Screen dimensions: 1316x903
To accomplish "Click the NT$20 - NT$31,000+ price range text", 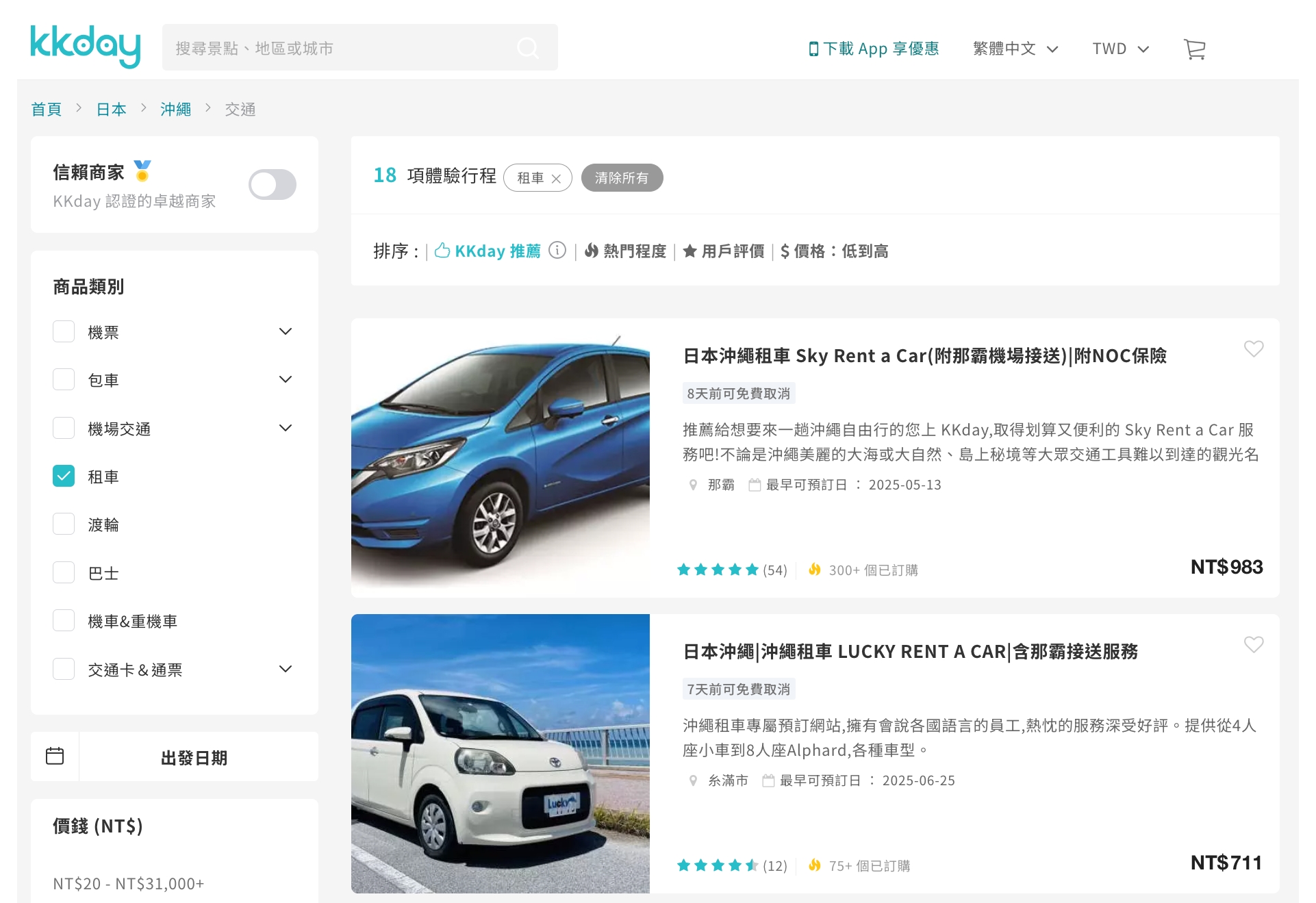I will [x=129, y=884].
